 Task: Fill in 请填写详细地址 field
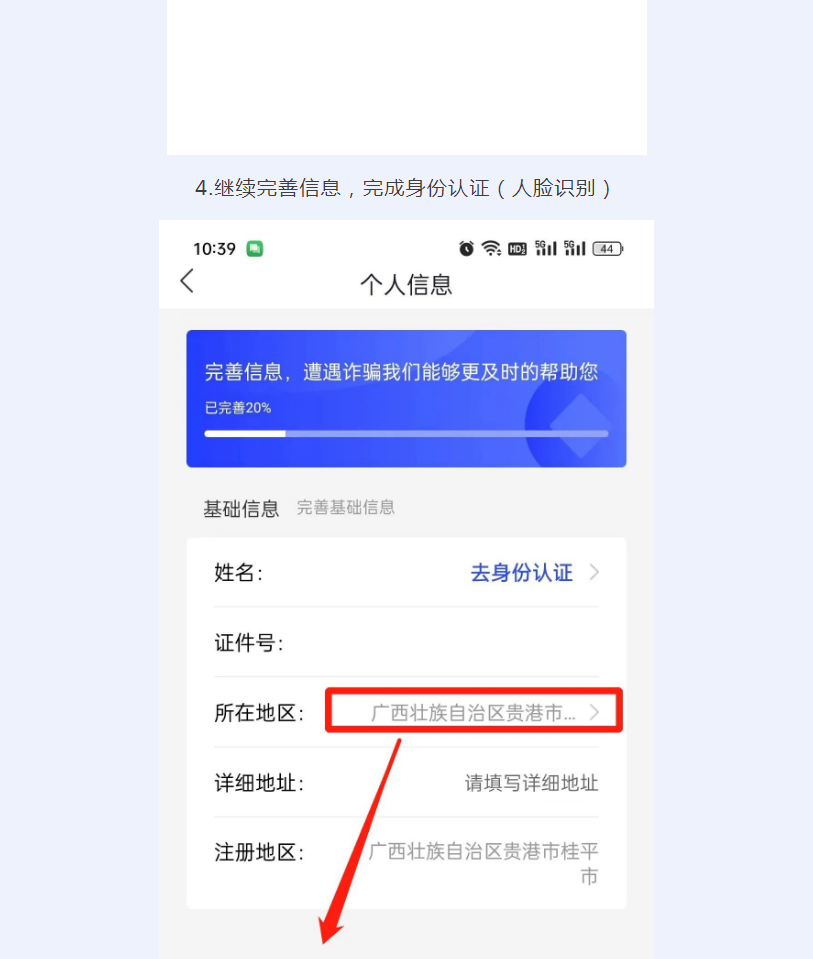point(531,783)
